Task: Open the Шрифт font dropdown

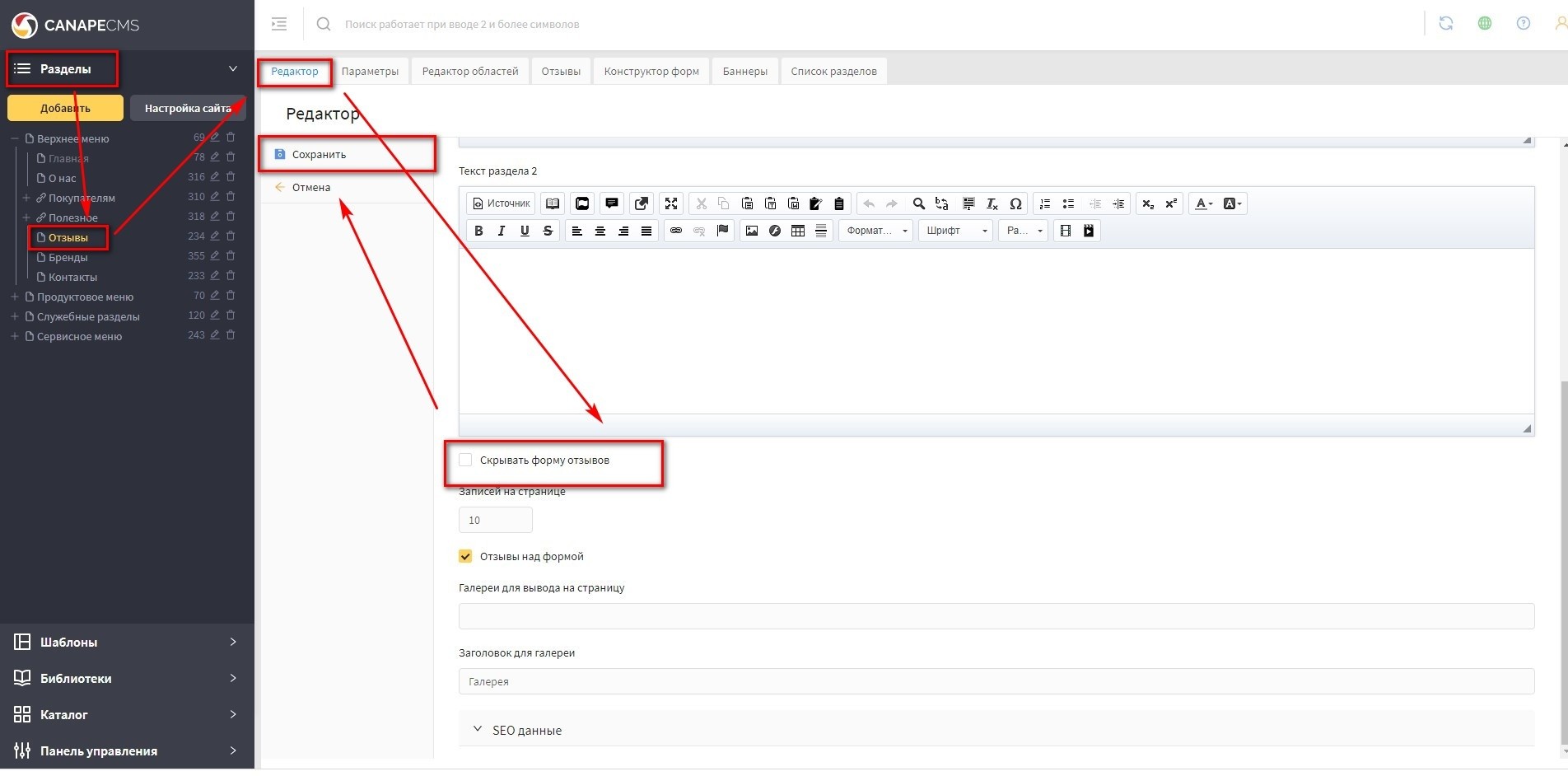Action: pos(955,231)
